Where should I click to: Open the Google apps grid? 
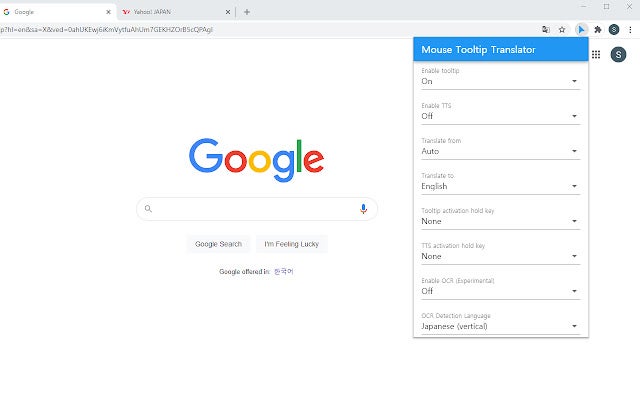tap(596, 54)
